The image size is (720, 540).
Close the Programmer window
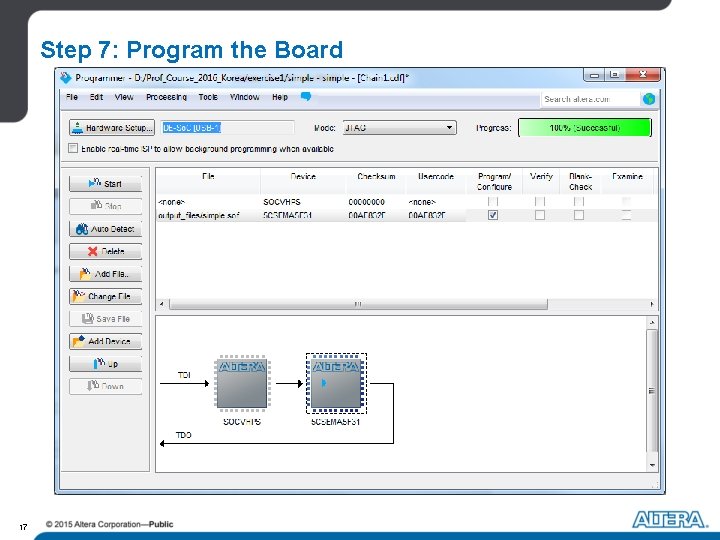tap(643, 75)
